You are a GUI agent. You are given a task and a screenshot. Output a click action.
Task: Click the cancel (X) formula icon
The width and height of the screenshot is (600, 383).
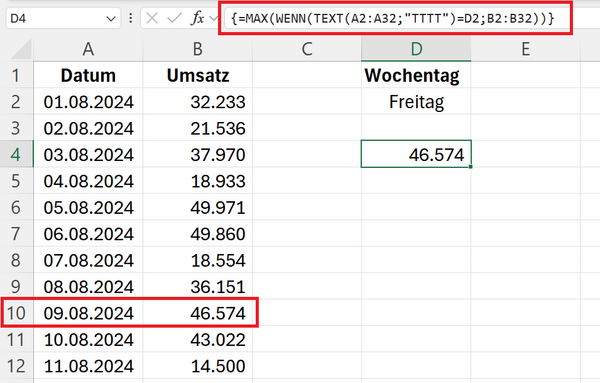tap(152, 18)
